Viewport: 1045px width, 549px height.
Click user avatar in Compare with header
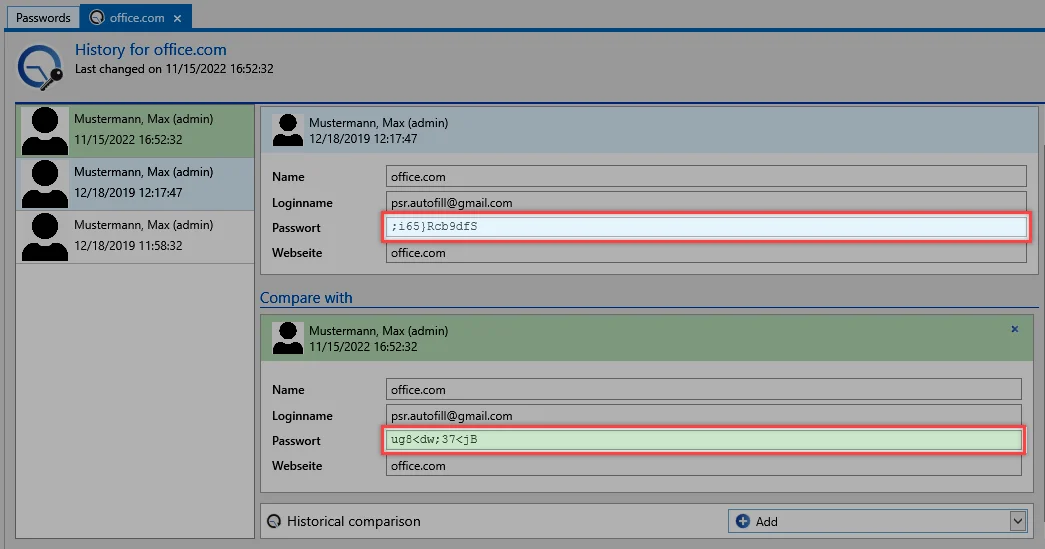click(288, 338)
